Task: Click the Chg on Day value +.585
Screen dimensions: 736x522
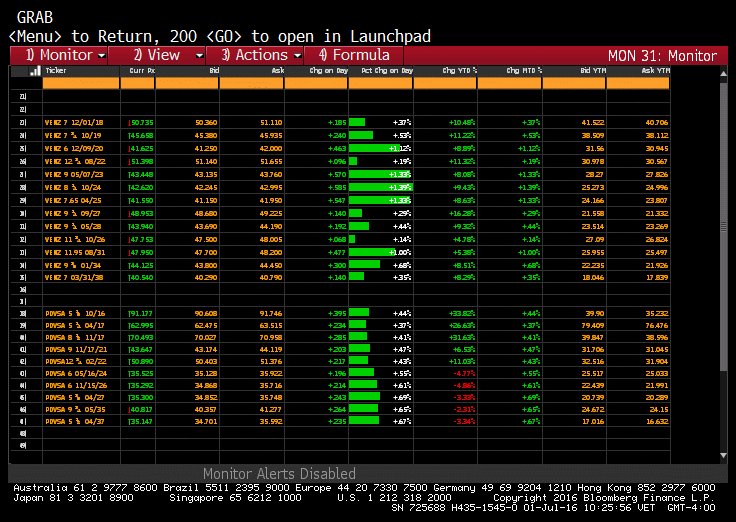Action: 337,188
